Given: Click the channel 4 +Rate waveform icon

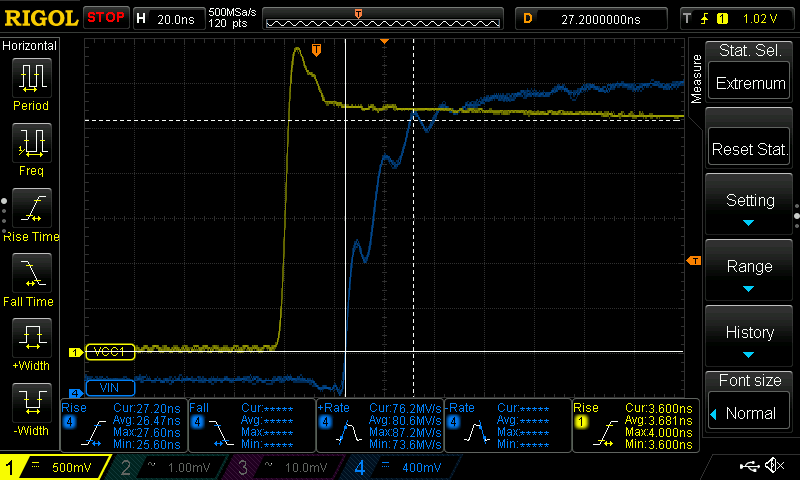Looking at the screenshot, I should (x=349, y=434).
